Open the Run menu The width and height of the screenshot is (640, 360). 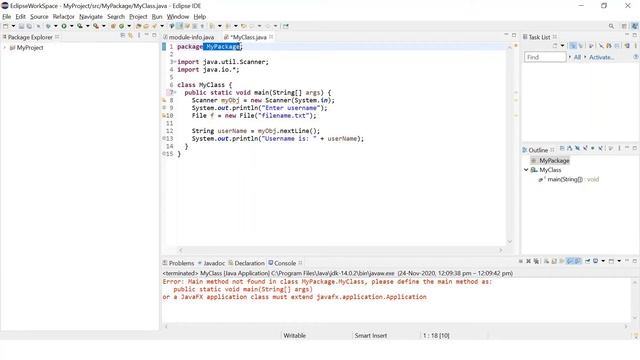click(x=157, y=17)
